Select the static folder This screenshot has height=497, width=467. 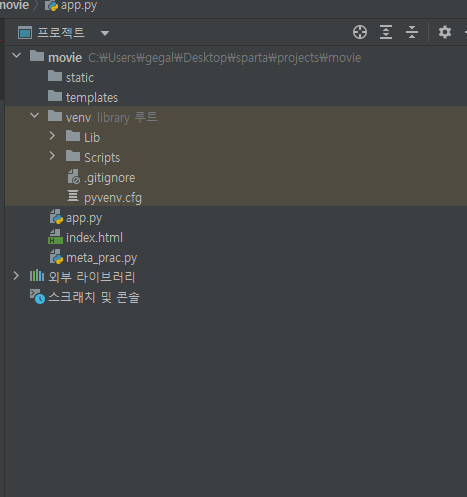tap(80, 78)
